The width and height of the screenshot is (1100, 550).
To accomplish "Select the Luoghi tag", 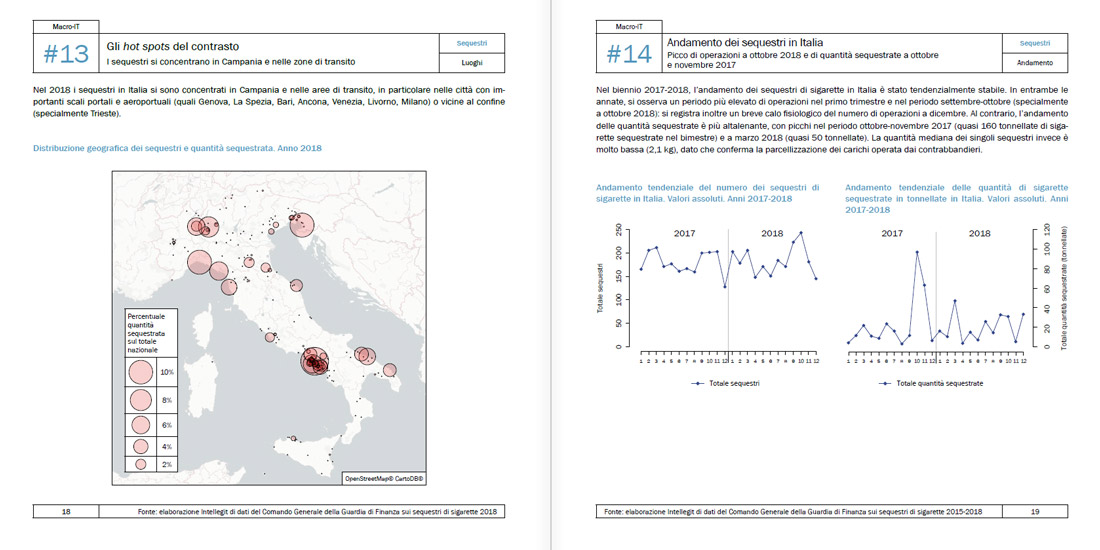I will pos(472,63).
